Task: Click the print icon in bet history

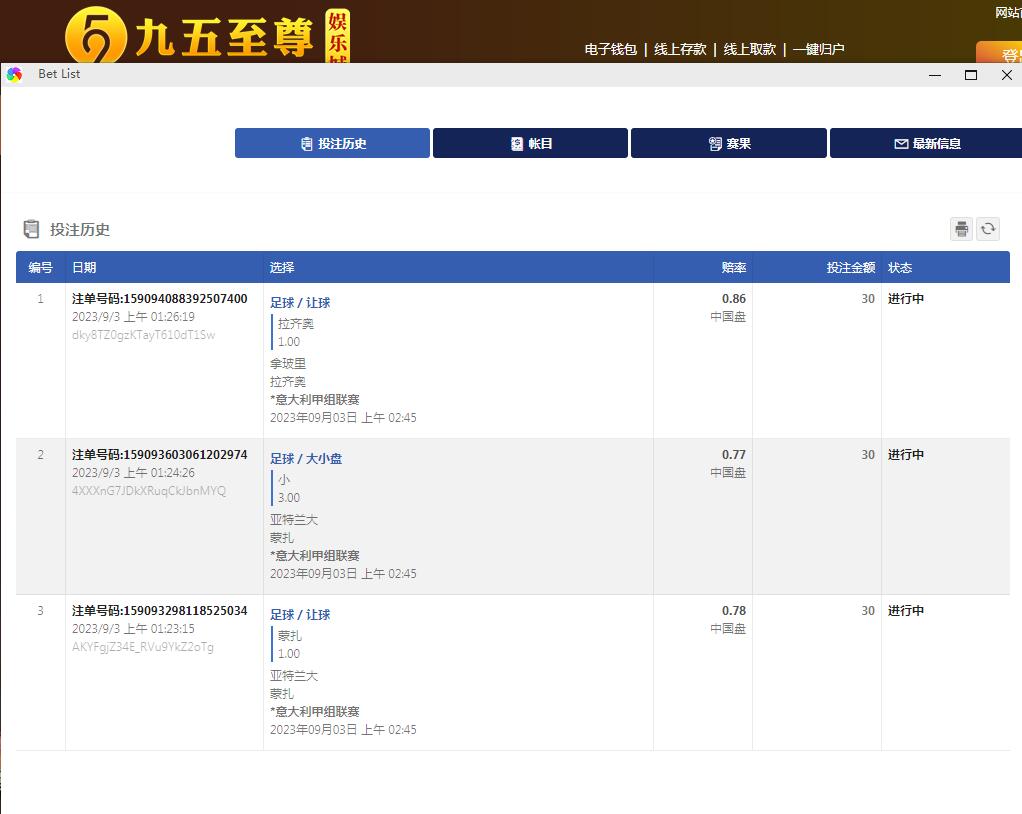Action: [961, 229]
